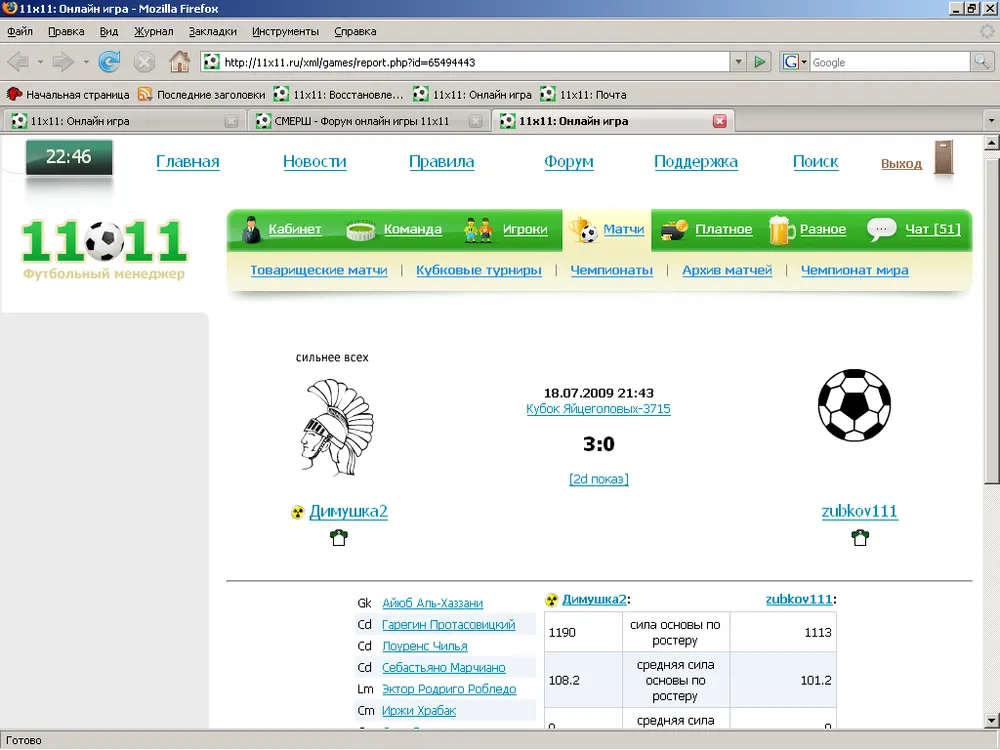Click the Матчи trophy icon
The image size is (1000, 750).
click(x=583, y=230)
